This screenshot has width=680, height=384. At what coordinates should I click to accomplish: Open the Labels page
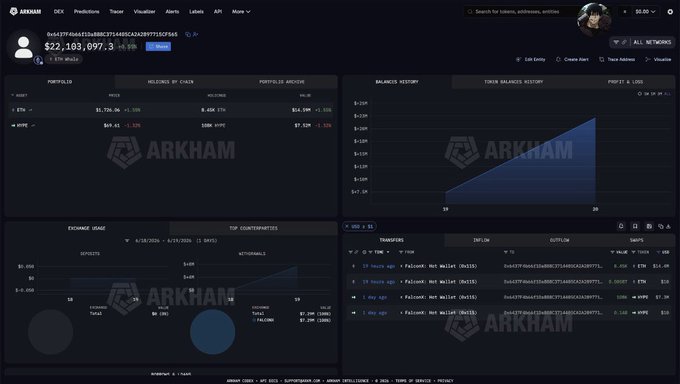(196, 12)
